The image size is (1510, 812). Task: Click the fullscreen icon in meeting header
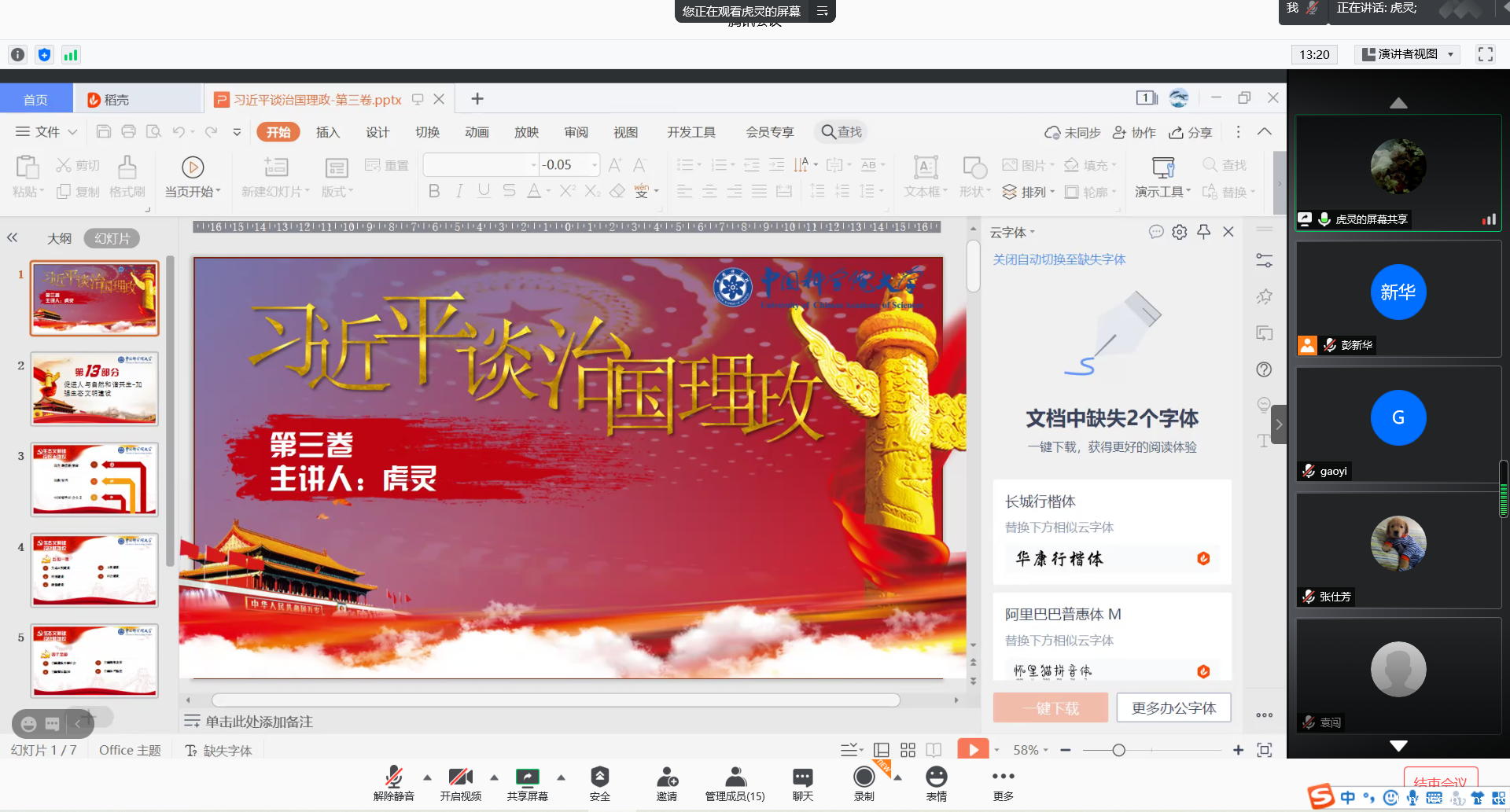(x=1485, y=54)
